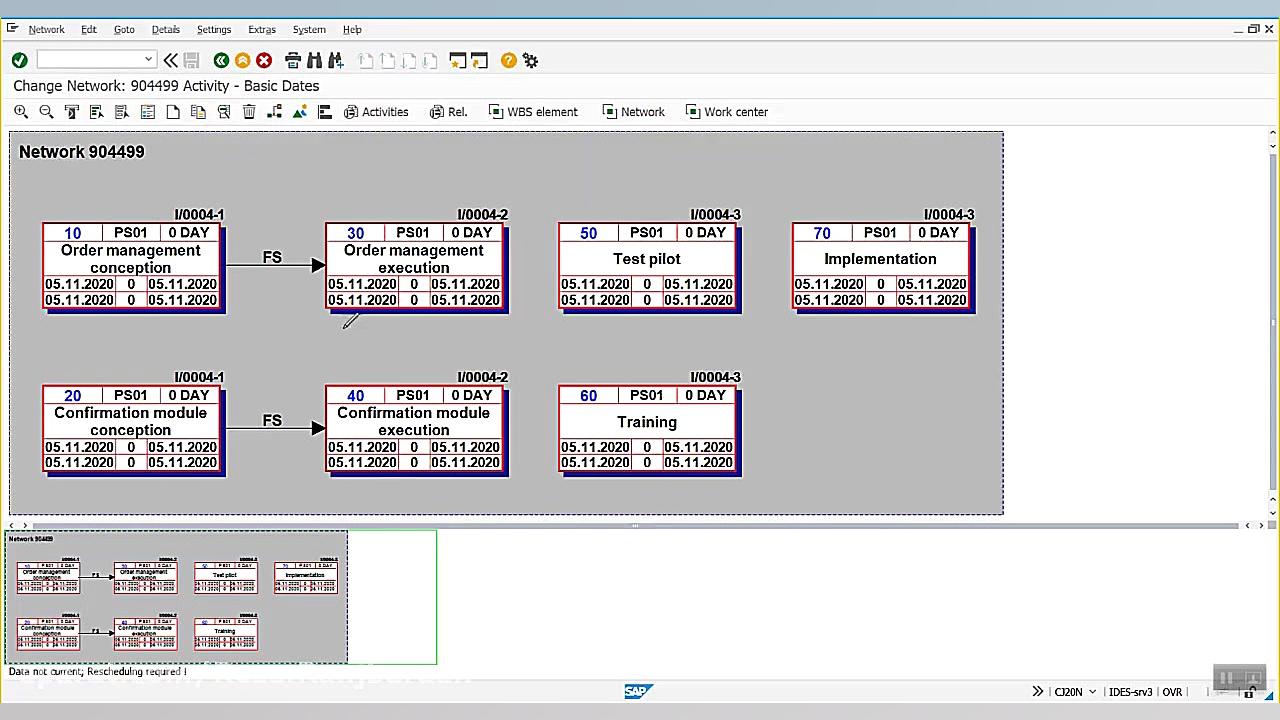The height and width of the screenshot is (720, 1280).
Task: Open Help with the question mark icon
Action: pyautogui.click(x=509, y=61)
